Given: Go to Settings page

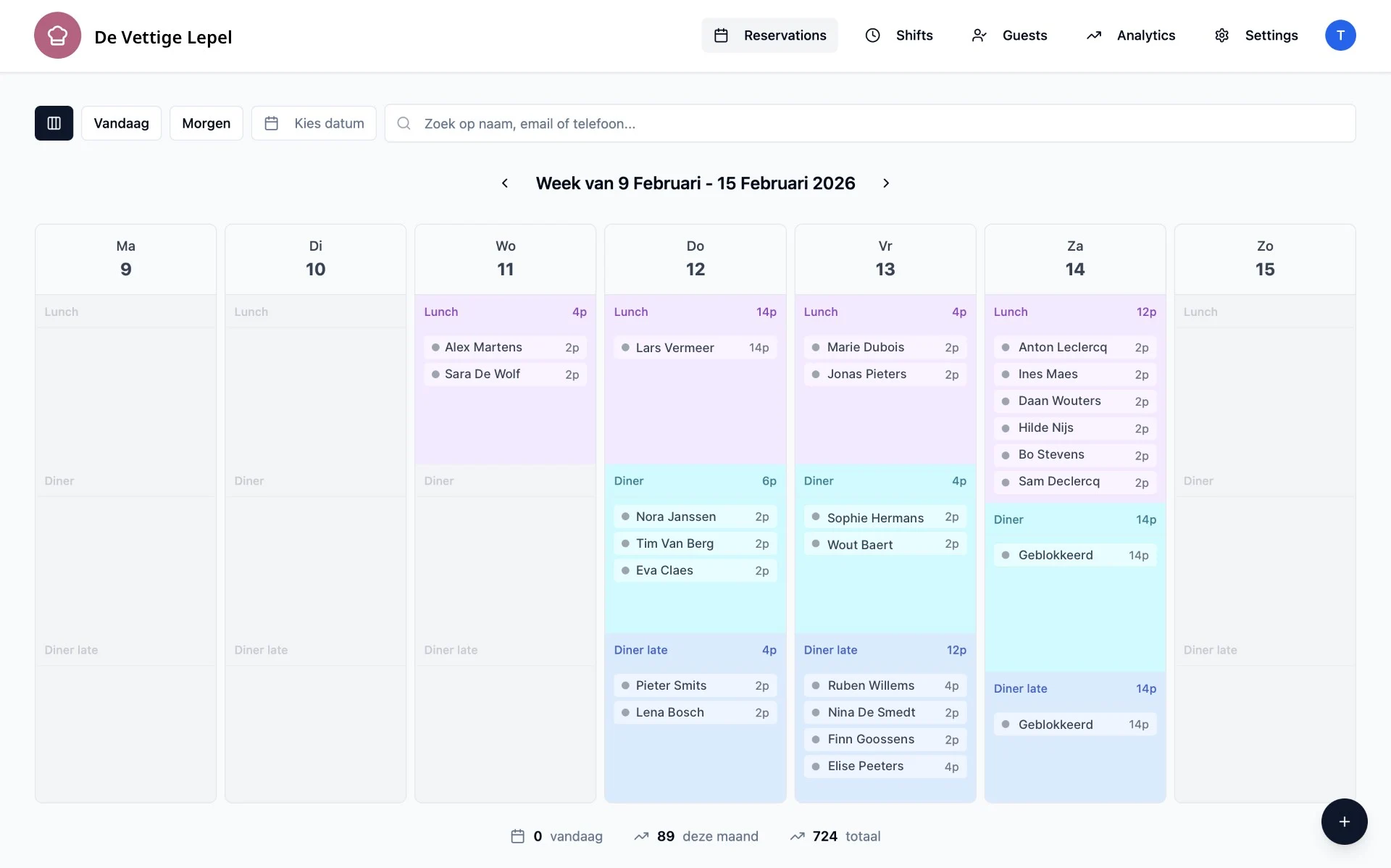Looking at the screenshot, I should (1256, 36).
